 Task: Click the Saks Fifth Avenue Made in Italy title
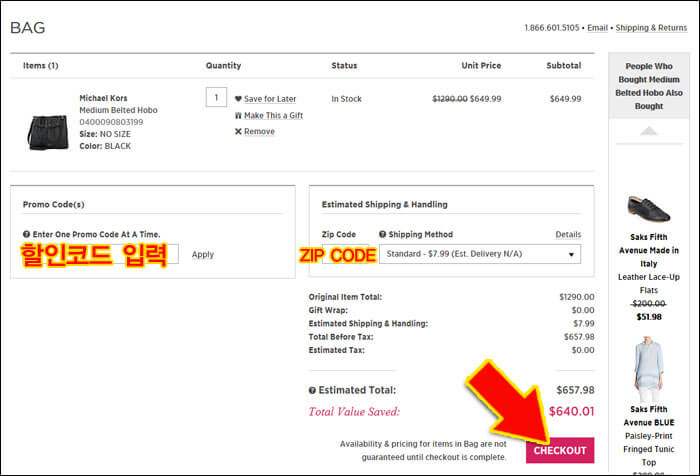649,250
